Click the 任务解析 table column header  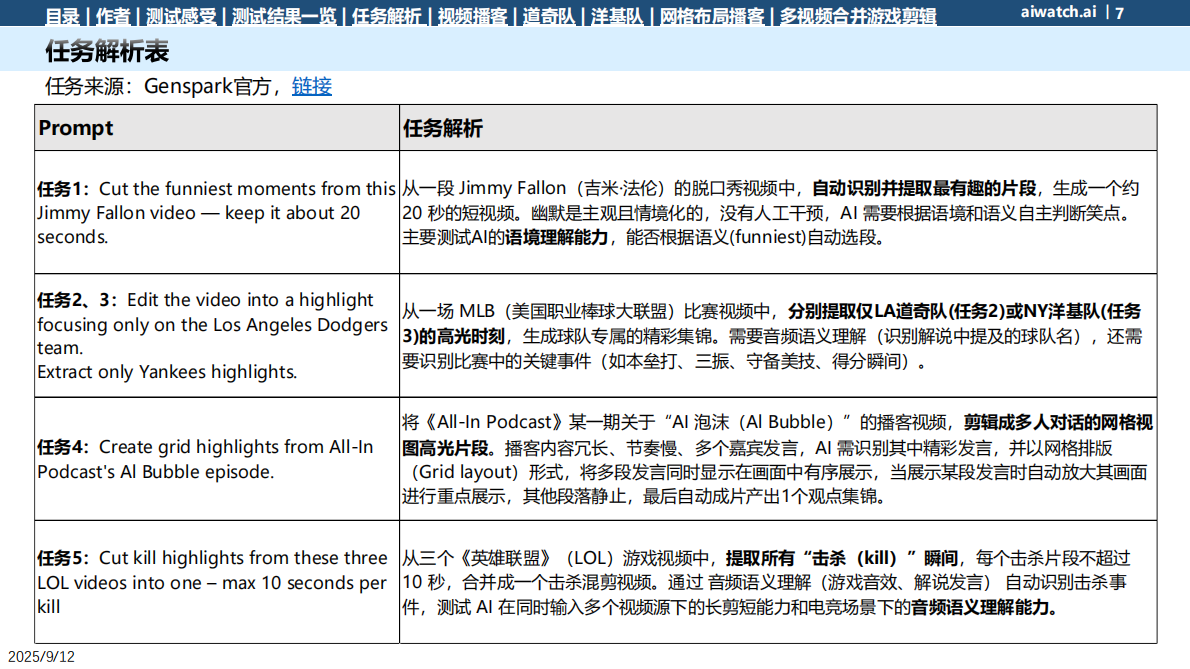442,128
